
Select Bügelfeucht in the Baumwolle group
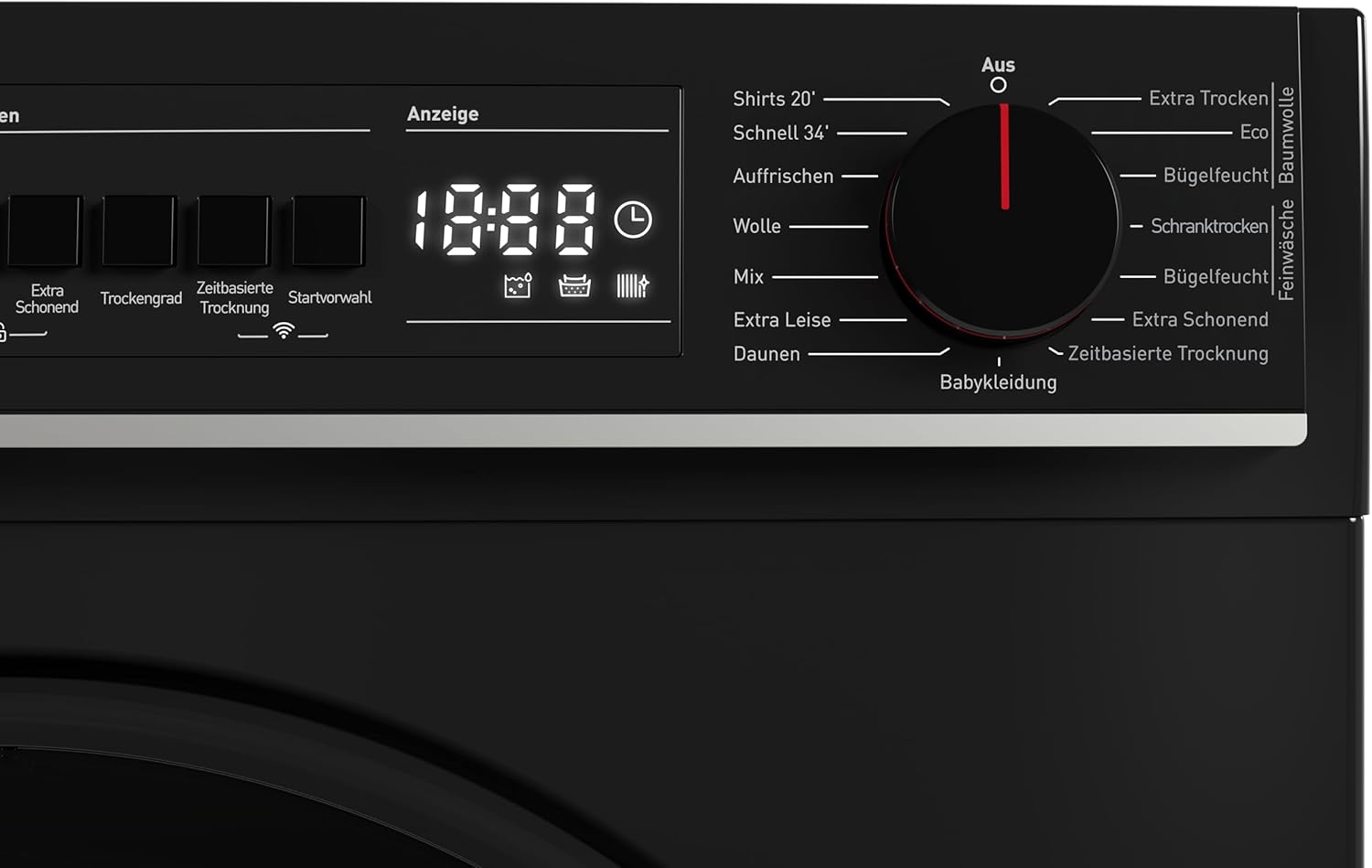(x=1216, y=175)
